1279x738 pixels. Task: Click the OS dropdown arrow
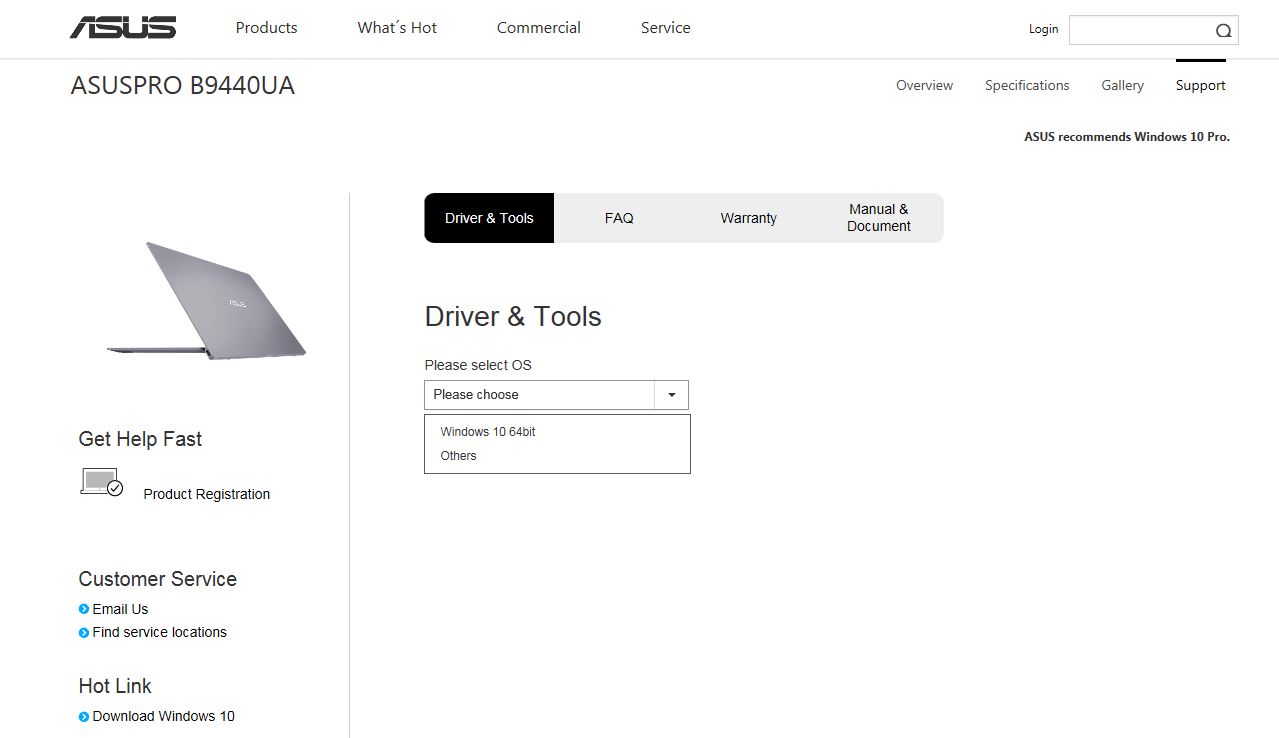click(x=672, y=395)
